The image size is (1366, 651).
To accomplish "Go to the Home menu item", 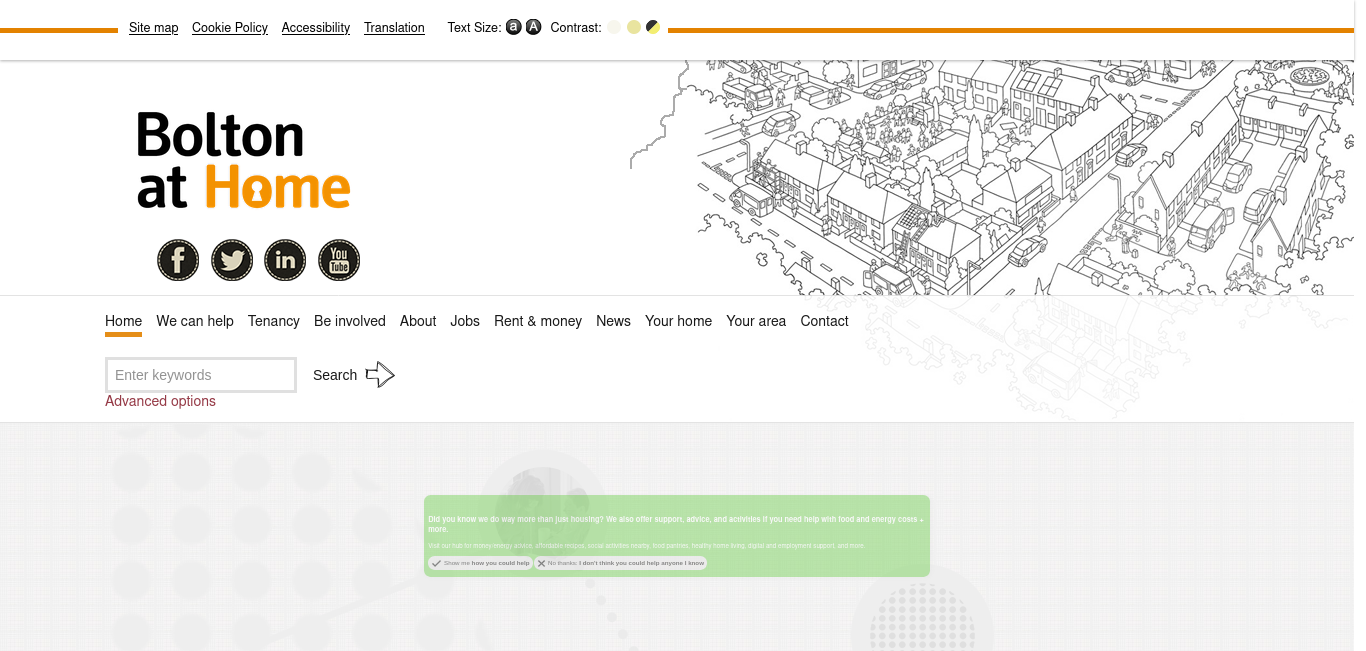I will [x=124, y=321].
